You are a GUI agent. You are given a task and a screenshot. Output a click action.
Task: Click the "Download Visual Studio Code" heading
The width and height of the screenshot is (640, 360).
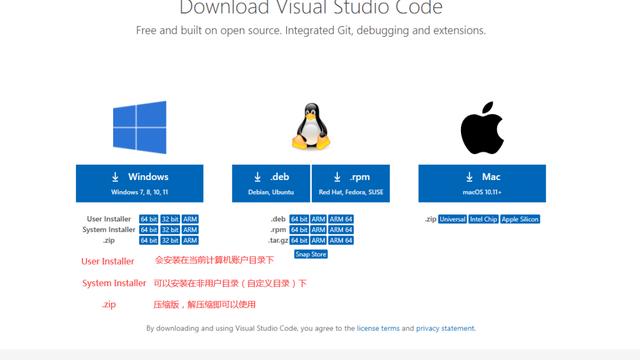coord(311,7)
